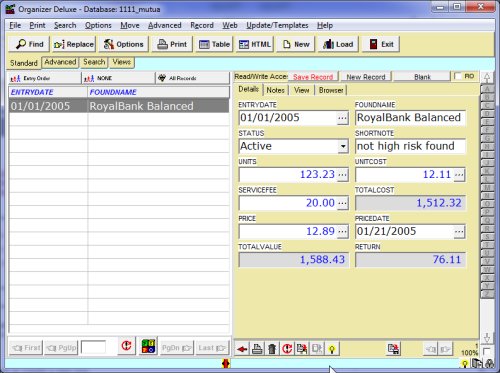Screen dimensions: 500x373
Task: Click the First navigation button
Action: pyautogui.click(x=26, y=348)
